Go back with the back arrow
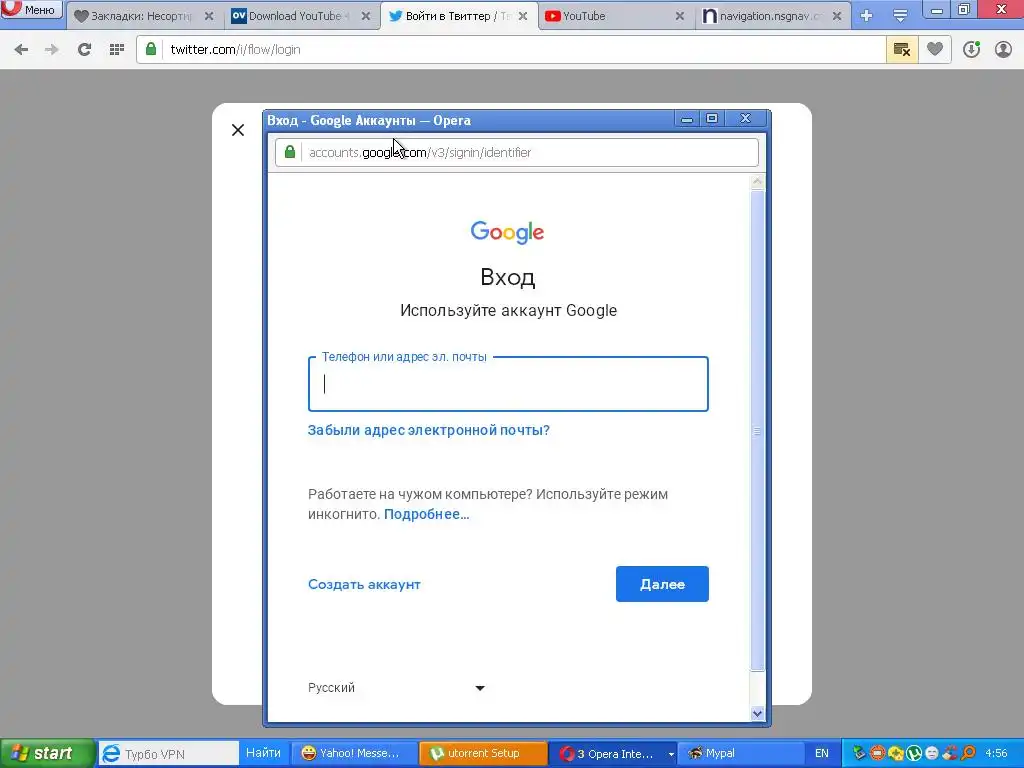 click(21, 50)
